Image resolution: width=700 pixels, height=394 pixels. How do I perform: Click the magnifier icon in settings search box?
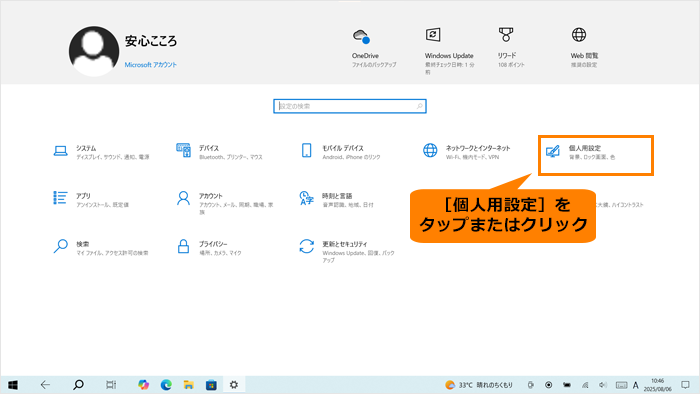click(419, 106)
